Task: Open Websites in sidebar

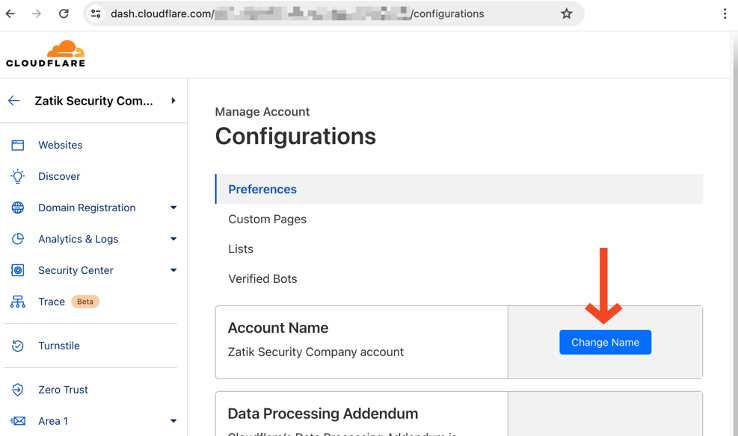Action: (60, 145)
